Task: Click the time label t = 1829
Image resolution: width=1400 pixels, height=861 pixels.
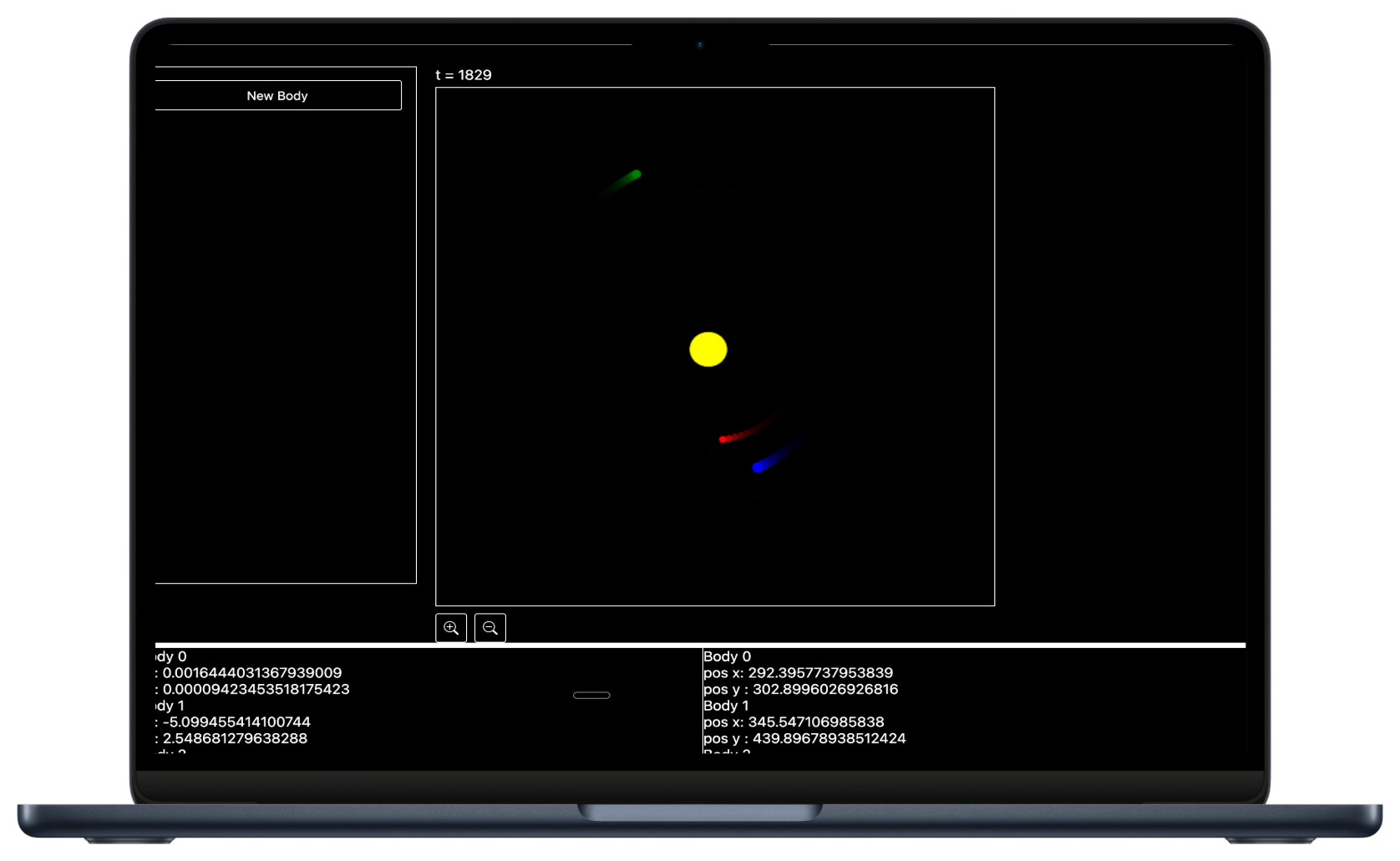Action: (x=464, y=75)
